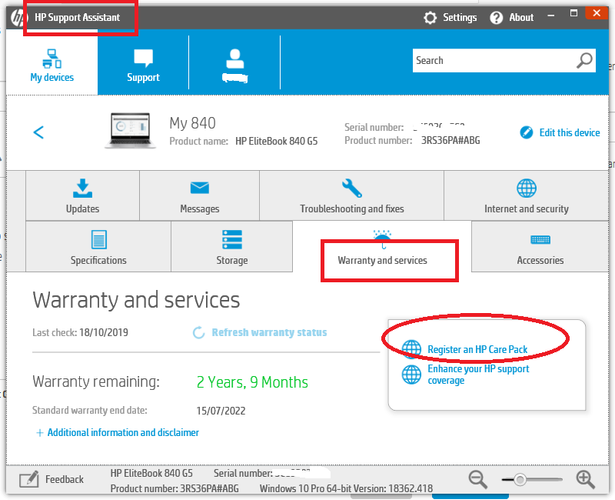
Task: Click 'HP EliteBook 840 G5' product name in header
Action: [277, 141]
